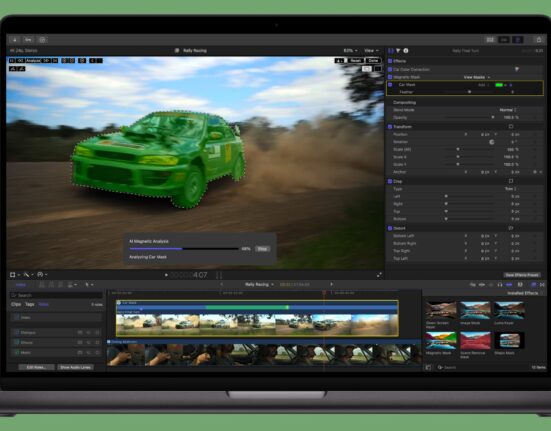Screen dimensions: 551x431
Task: Click the Crop onscreen controls icon
Action: tap(511, 181)
